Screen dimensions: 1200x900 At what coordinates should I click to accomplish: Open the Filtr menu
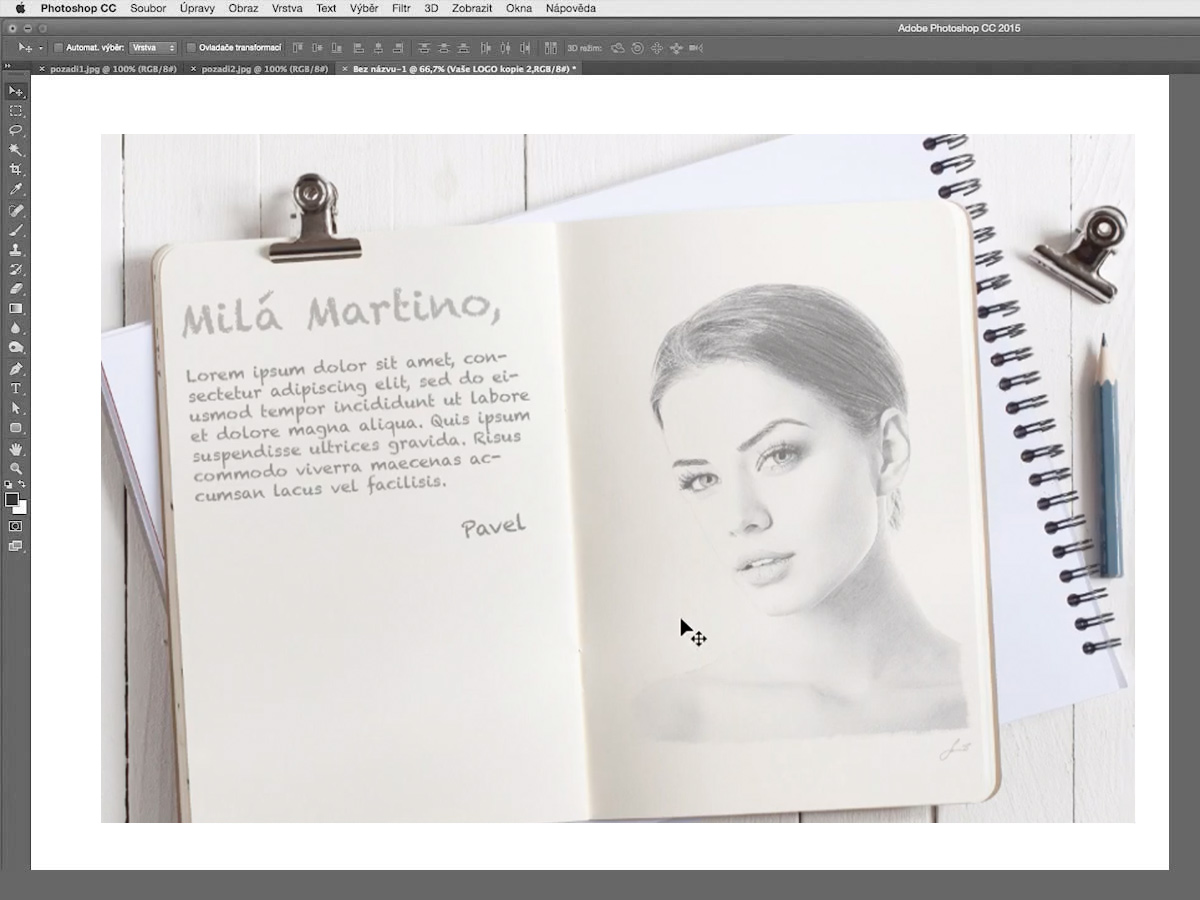point(401,8)
